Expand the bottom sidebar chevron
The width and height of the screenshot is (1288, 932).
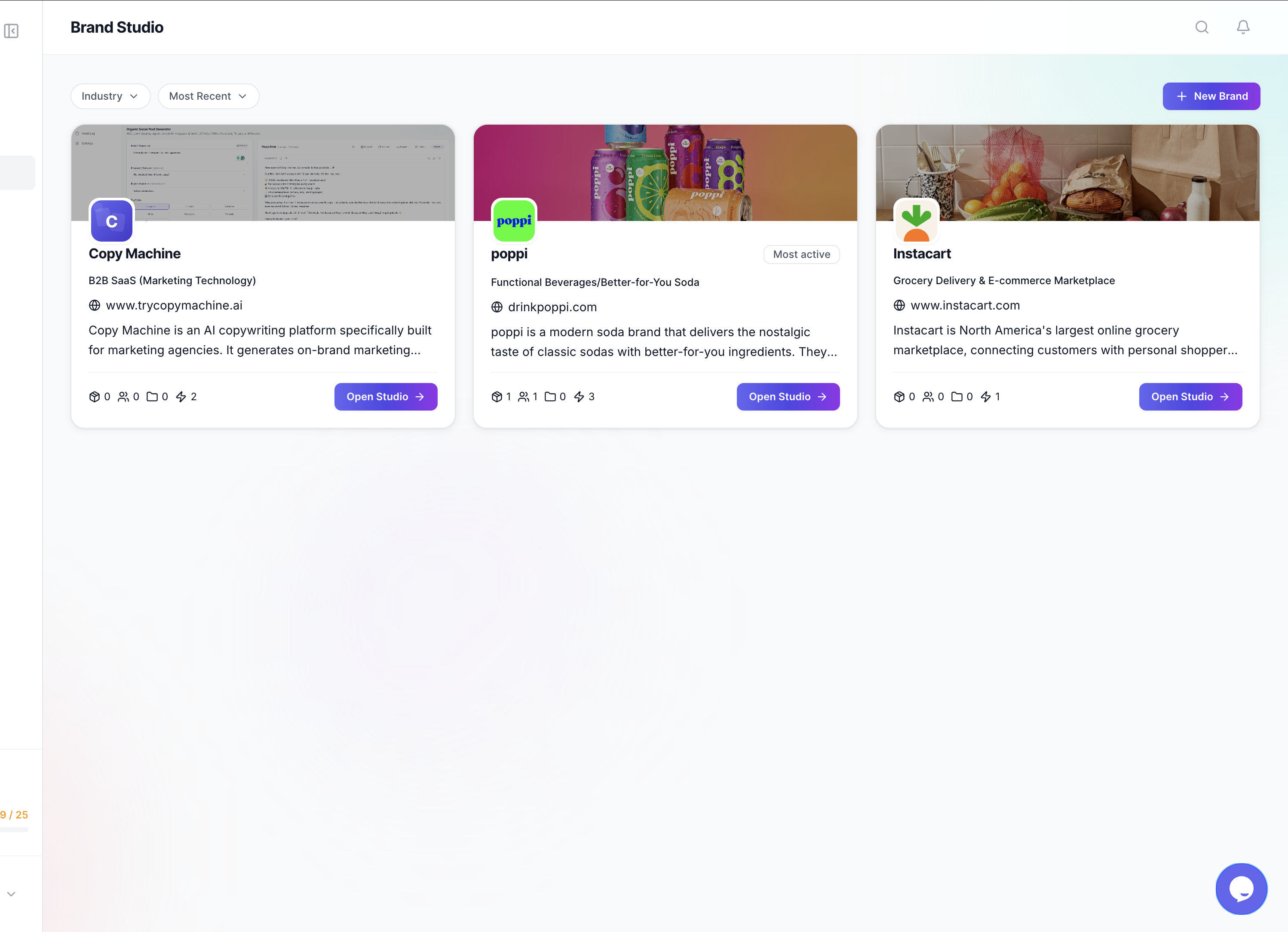coord(11,894)
